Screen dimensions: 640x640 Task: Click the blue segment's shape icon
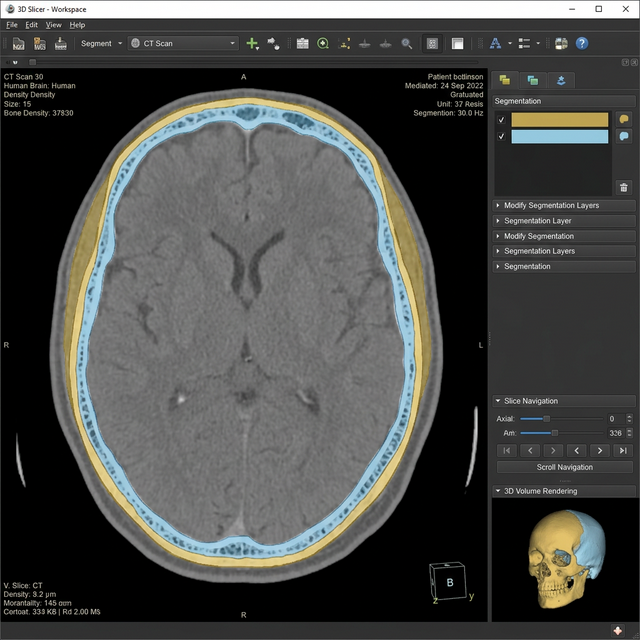coord(624,136)
